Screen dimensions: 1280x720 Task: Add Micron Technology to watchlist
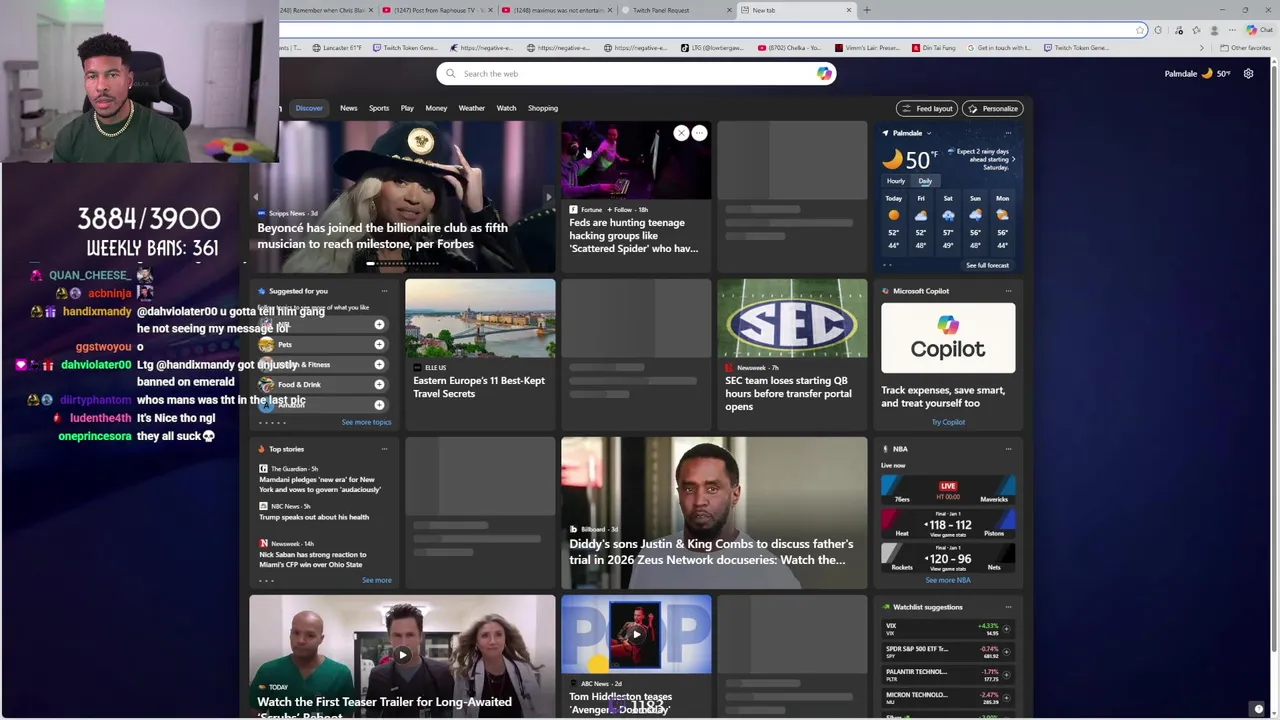(x=1006, y=698)
